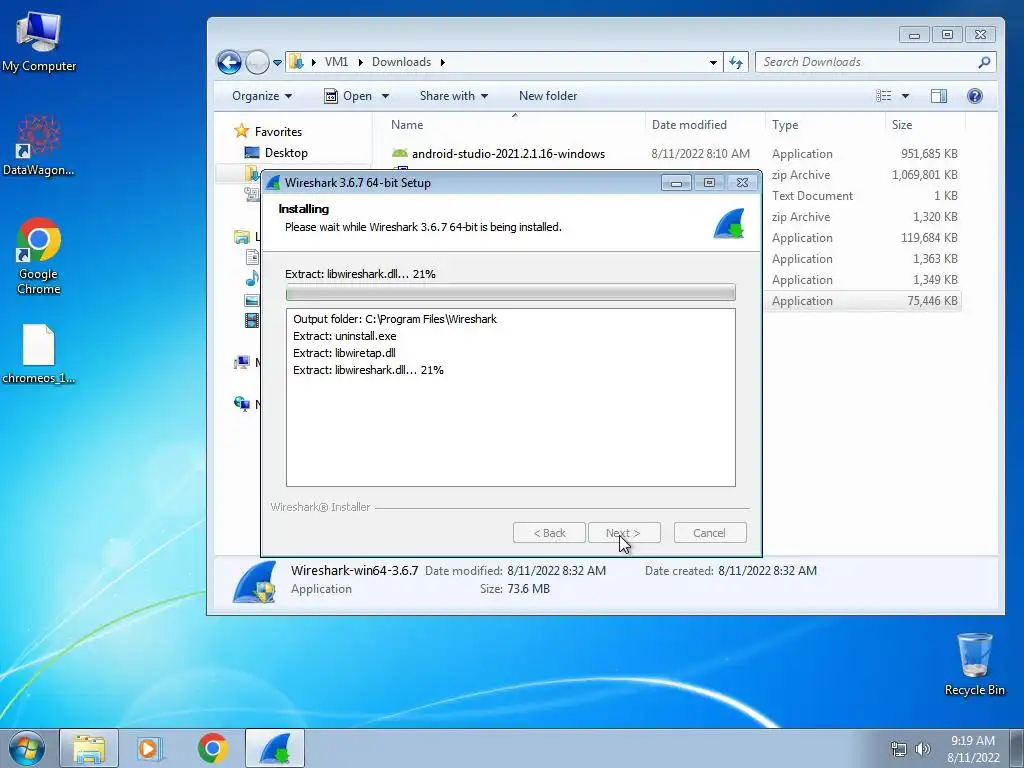The height and width of the screenshot is (768, 1024).
Task: Open the view options dropdown arrow
Action: 905,96
